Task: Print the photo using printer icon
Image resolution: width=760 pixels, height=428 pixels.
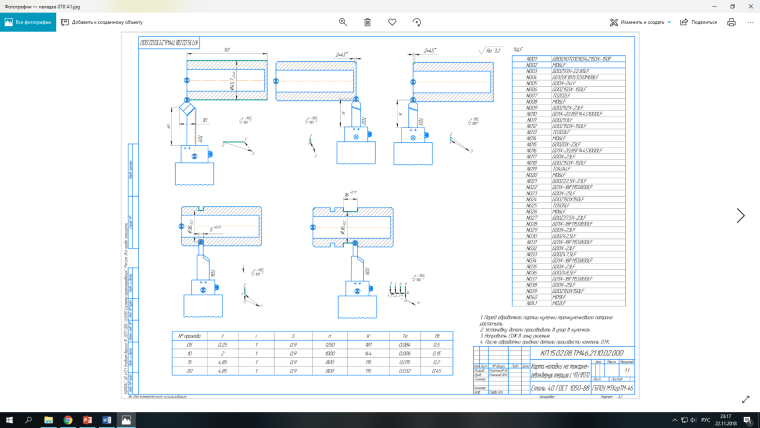Action: (x=731, y=22)
